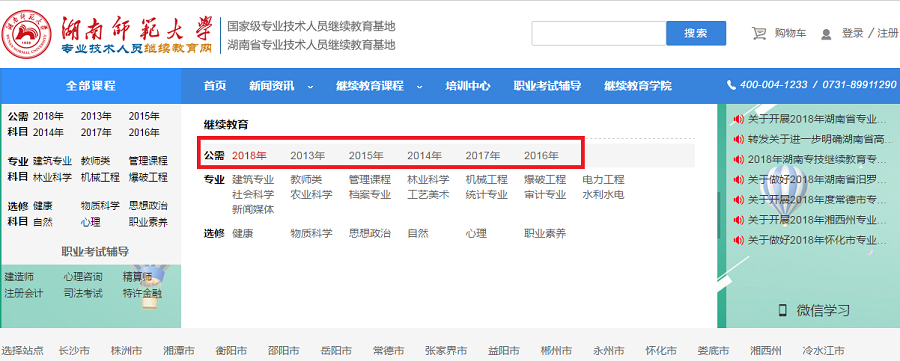Open 水利水电 in the 专业 list

pos(603,195)
